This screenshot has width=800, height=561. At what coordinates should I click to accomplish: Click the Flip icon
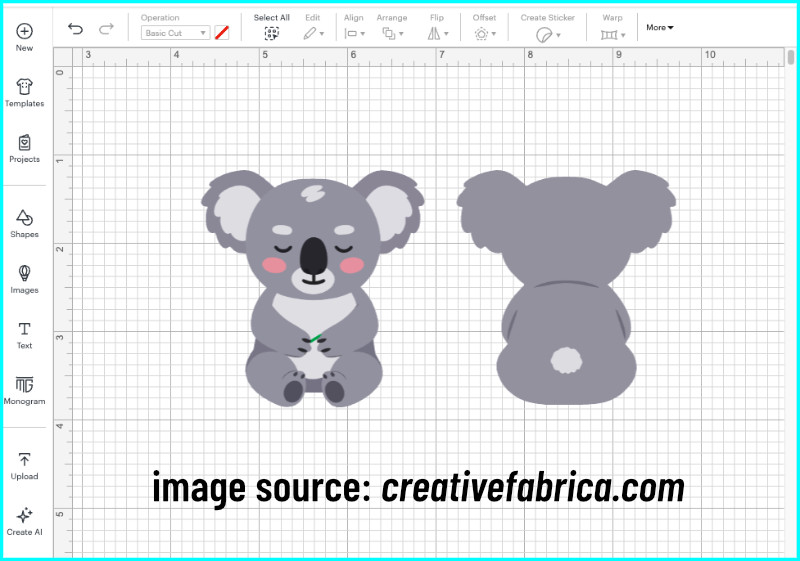point(434,34)
